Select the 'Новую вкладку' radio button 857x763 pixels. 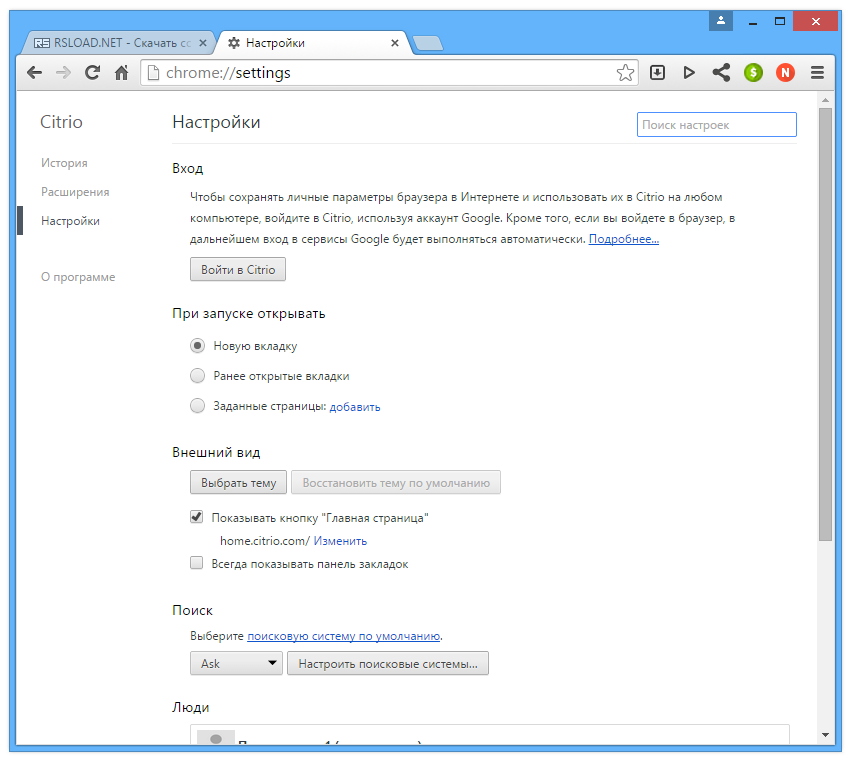point(197,345)
